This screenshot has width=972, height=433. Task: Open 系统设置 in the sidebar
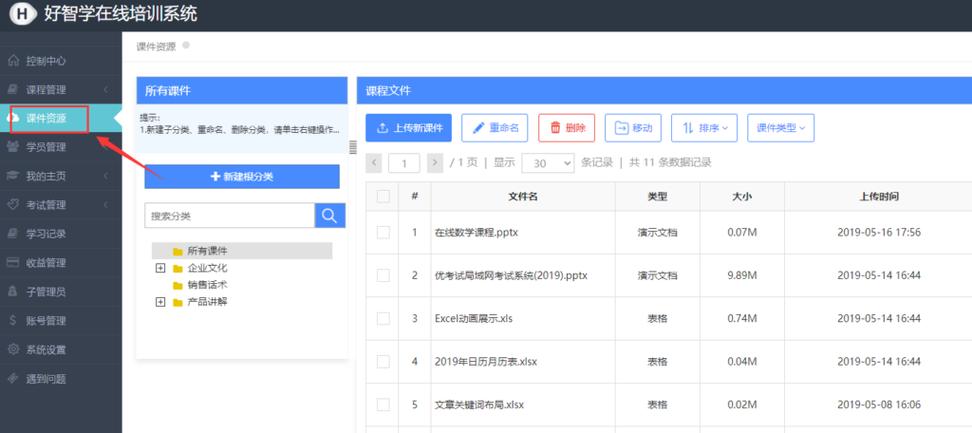point(61,349)
